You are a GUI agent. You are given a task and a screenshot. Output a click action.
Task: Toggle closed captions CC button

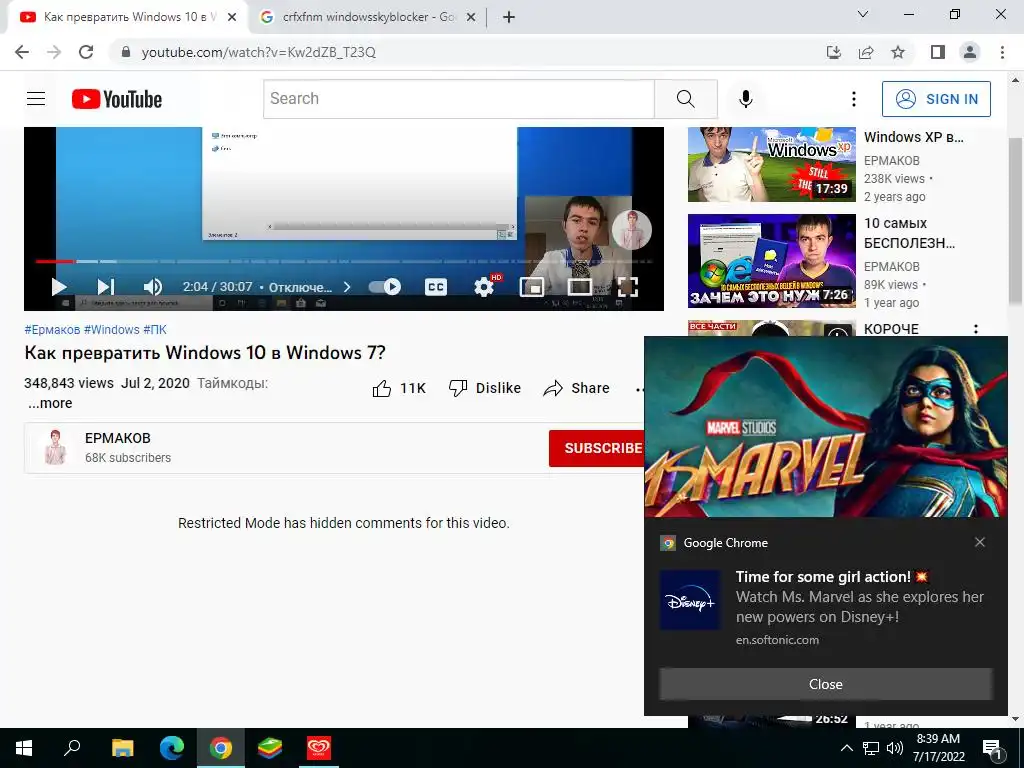[x=436, y=287]
